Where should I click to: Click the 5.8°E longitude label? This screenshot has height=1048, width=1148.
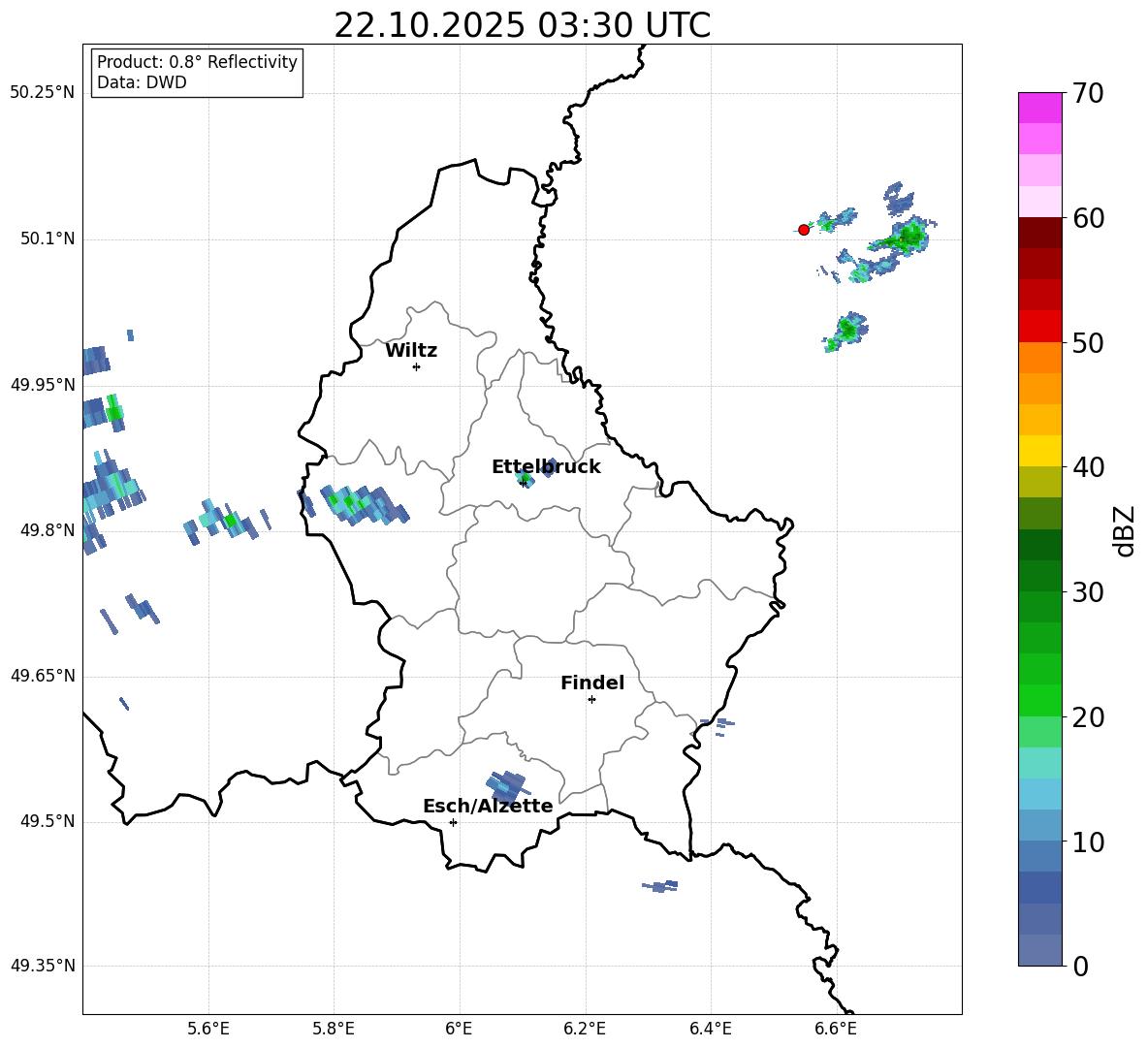point(334,1029)
